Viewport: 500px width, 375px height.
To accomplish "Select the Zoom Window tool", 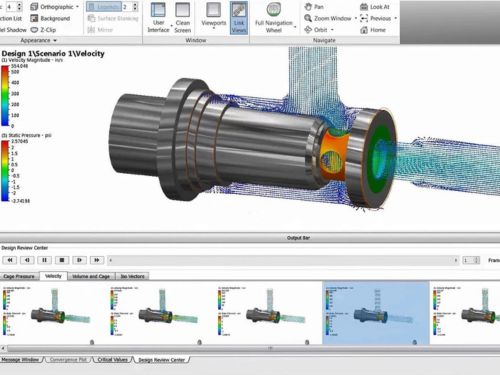I will pos(328,18).
